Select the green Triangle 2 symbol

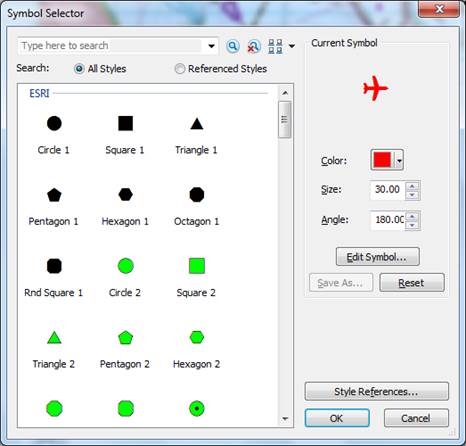54,338
